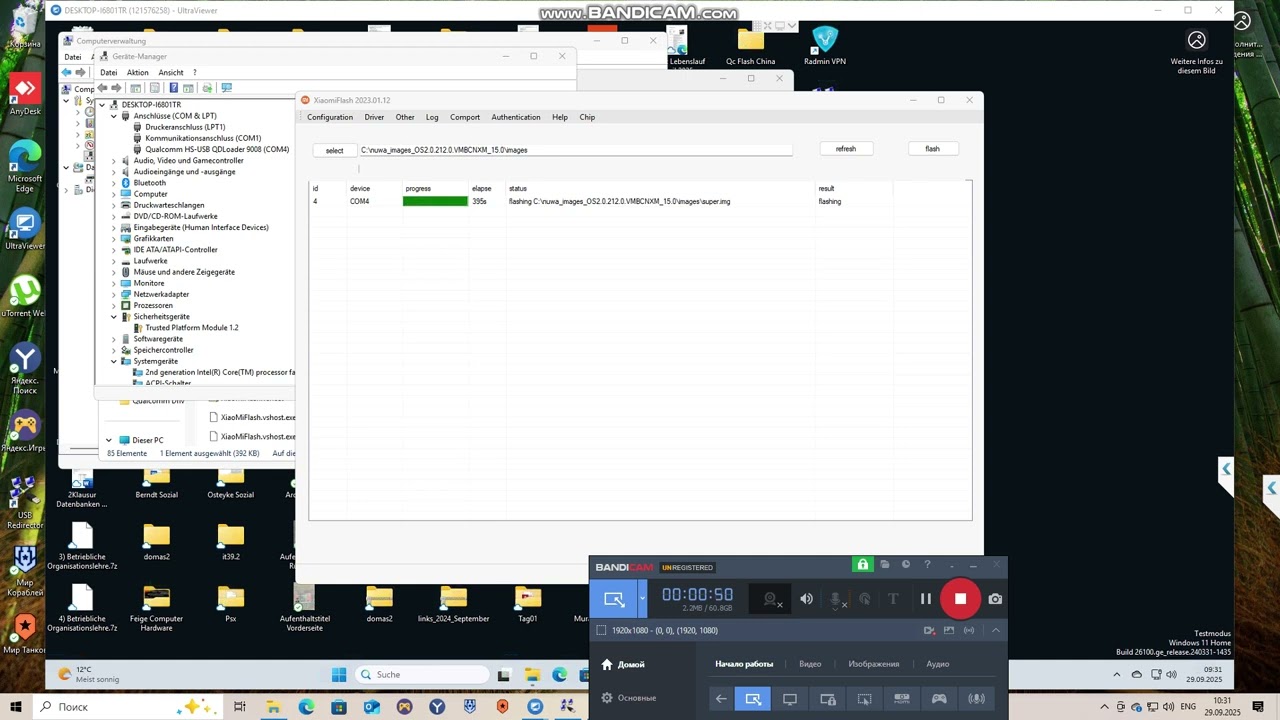This screenshot has width=1280, height=720.
Task: Select Bandicam audio-only recording mode
Action: click(x=976, y=699)
